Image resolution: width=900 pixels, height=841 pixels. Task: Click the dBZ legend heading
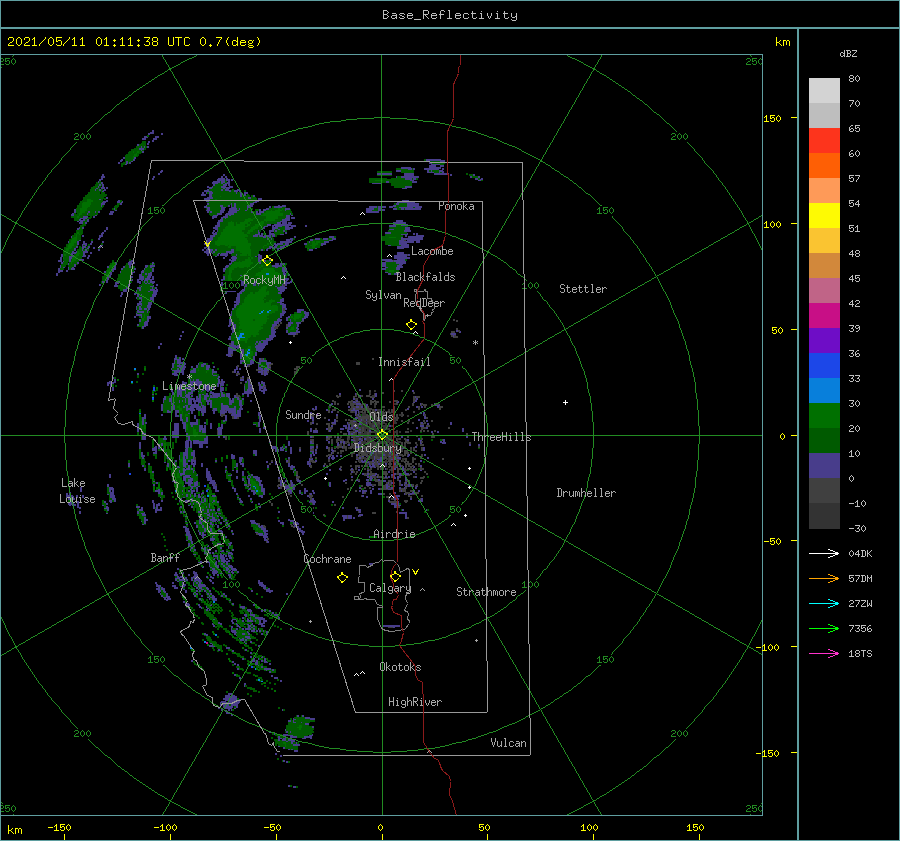(848, 53)
